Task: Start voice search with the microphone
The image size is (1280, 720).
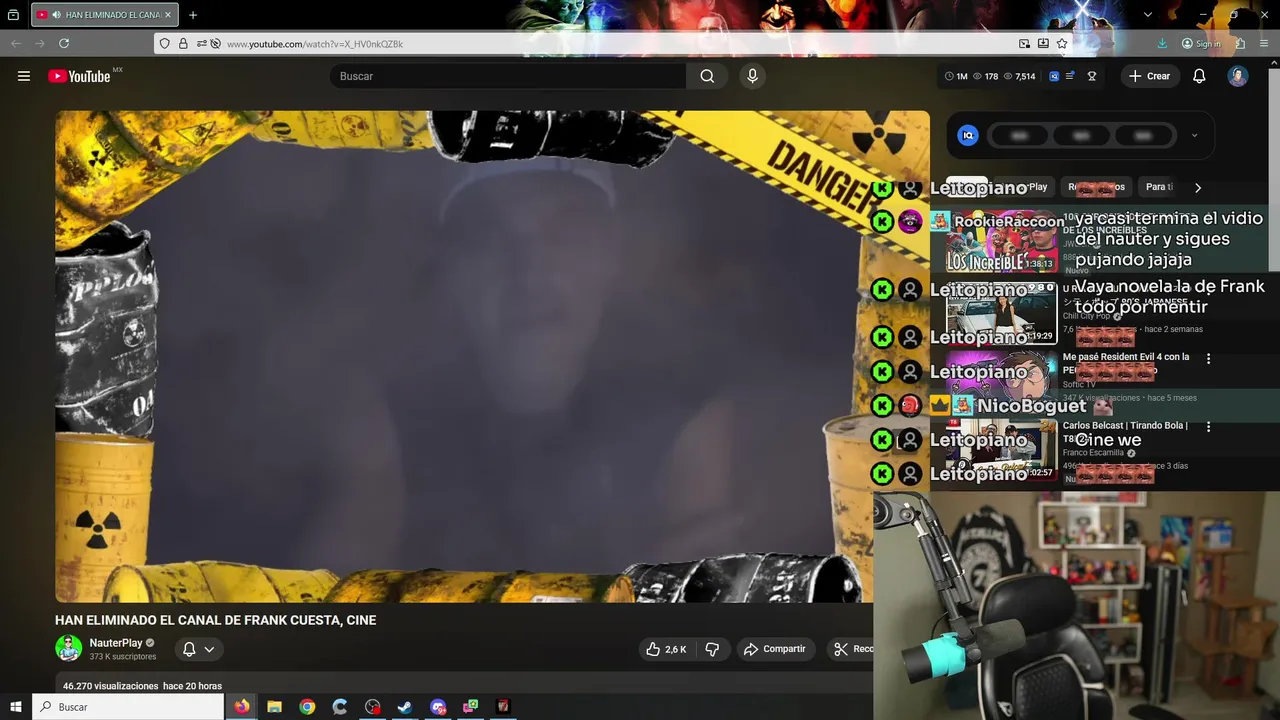Action: tap(753, 76)
